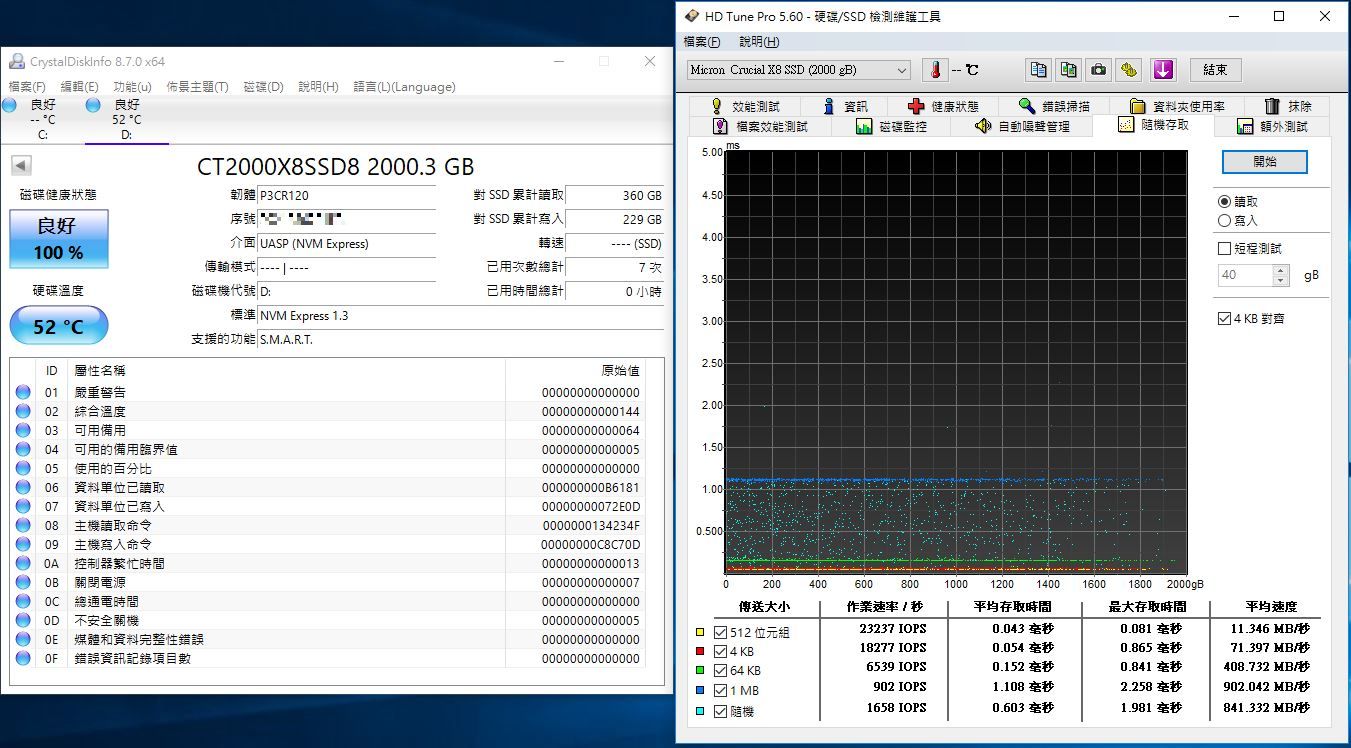Viewport: 1351px width, 748px height.
Task: Enable the 短程測試 checkbox
Action: (x=1250, y=248)
